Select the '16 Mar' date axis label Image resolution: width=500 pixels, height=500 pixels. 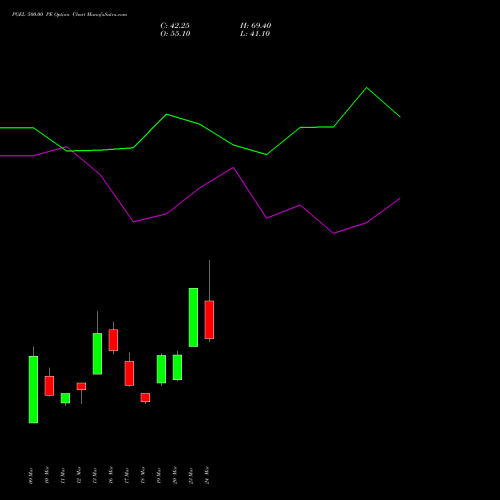click(x=111, y=475)
